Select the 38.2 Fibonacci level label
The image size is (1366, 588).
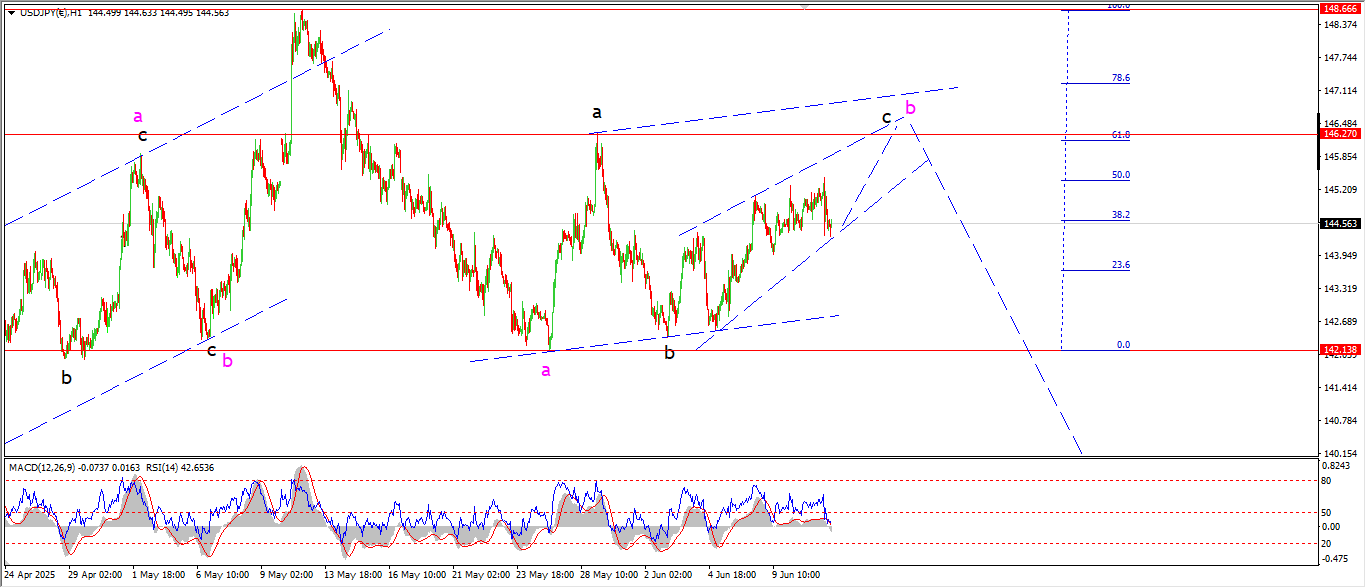1121,215
